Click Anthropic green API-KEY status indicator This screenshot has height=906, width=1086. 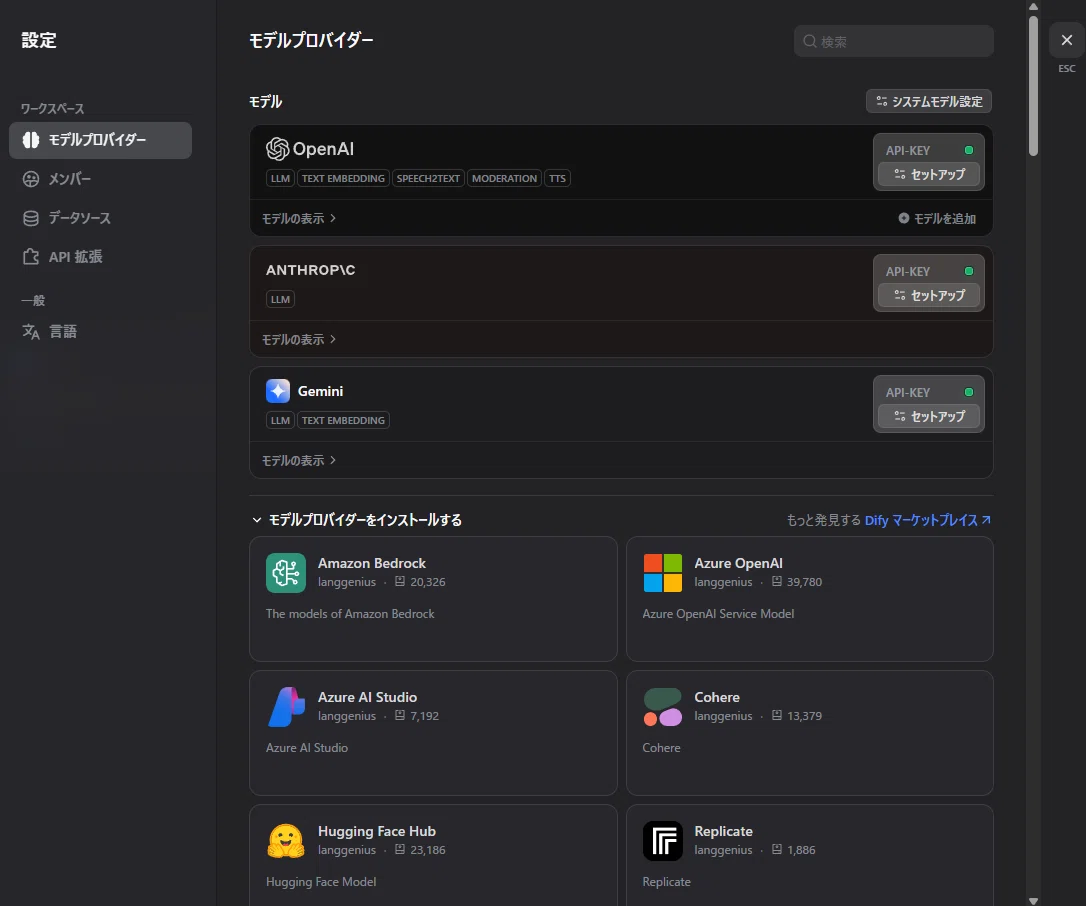click(969, 272)
